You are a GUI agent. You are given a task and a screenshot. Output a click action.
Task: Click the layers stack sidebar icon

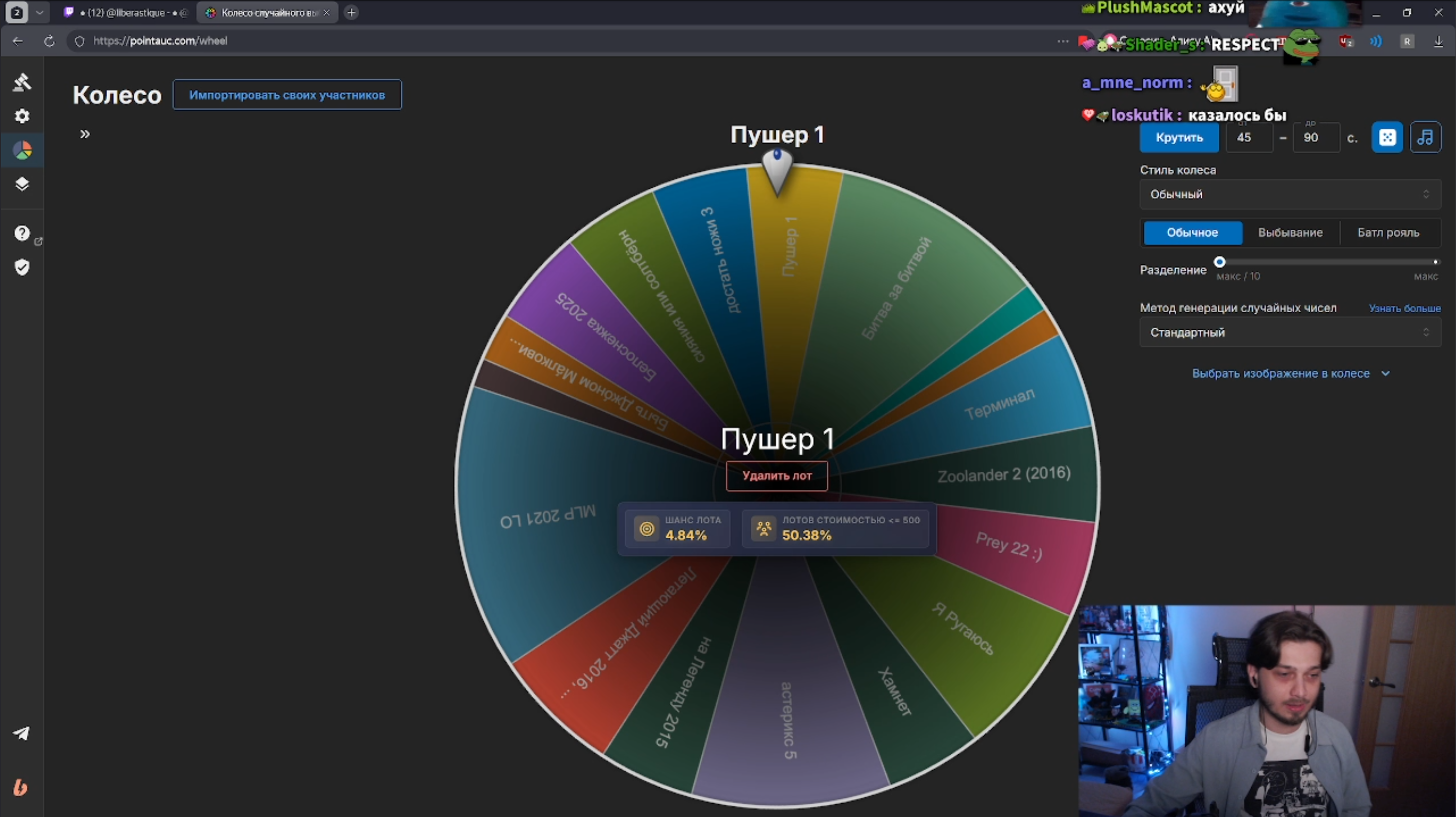[x=22, y=184]
